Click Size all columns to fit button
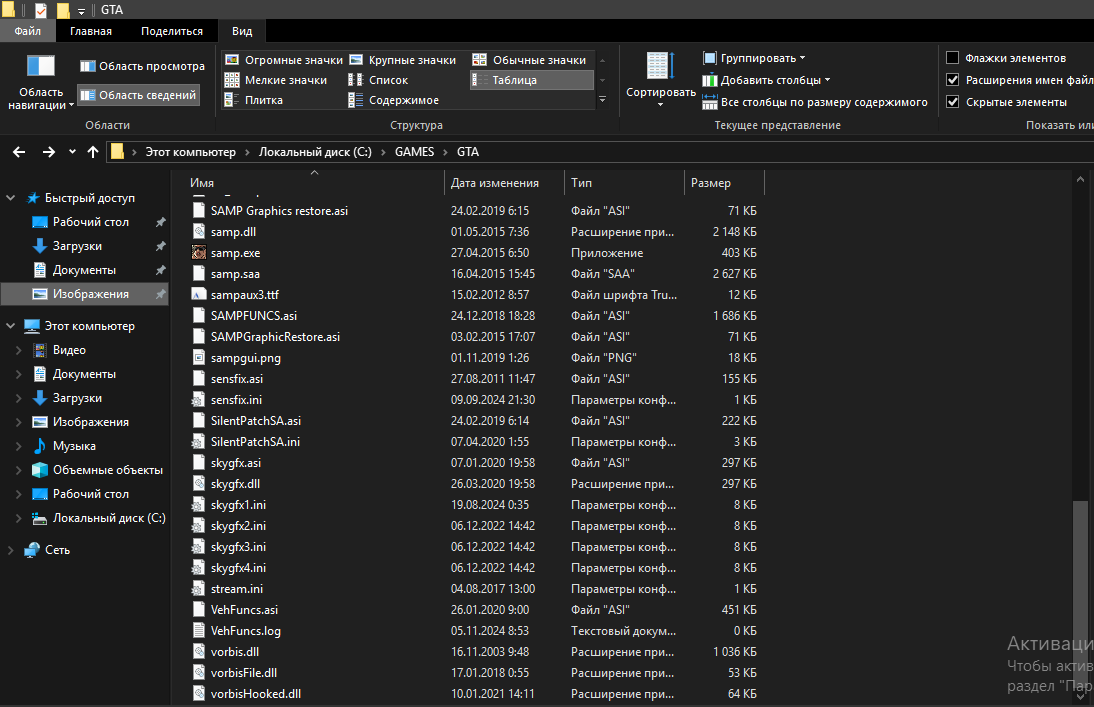Image resolution: width=1094 pixels, height=707 pixels. (x=814, y=102)
